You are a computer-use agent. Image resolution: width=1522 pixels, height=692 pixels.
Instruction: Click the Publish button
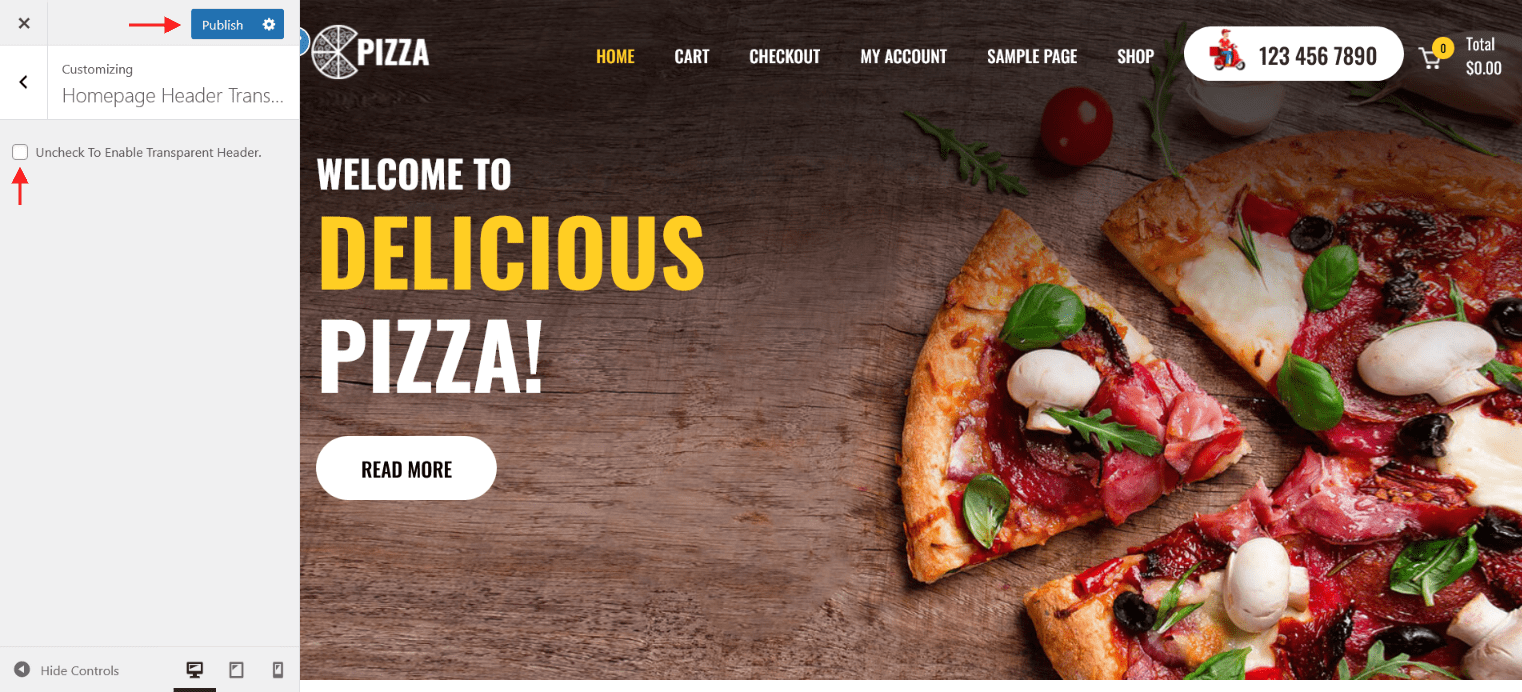(223, 24)
